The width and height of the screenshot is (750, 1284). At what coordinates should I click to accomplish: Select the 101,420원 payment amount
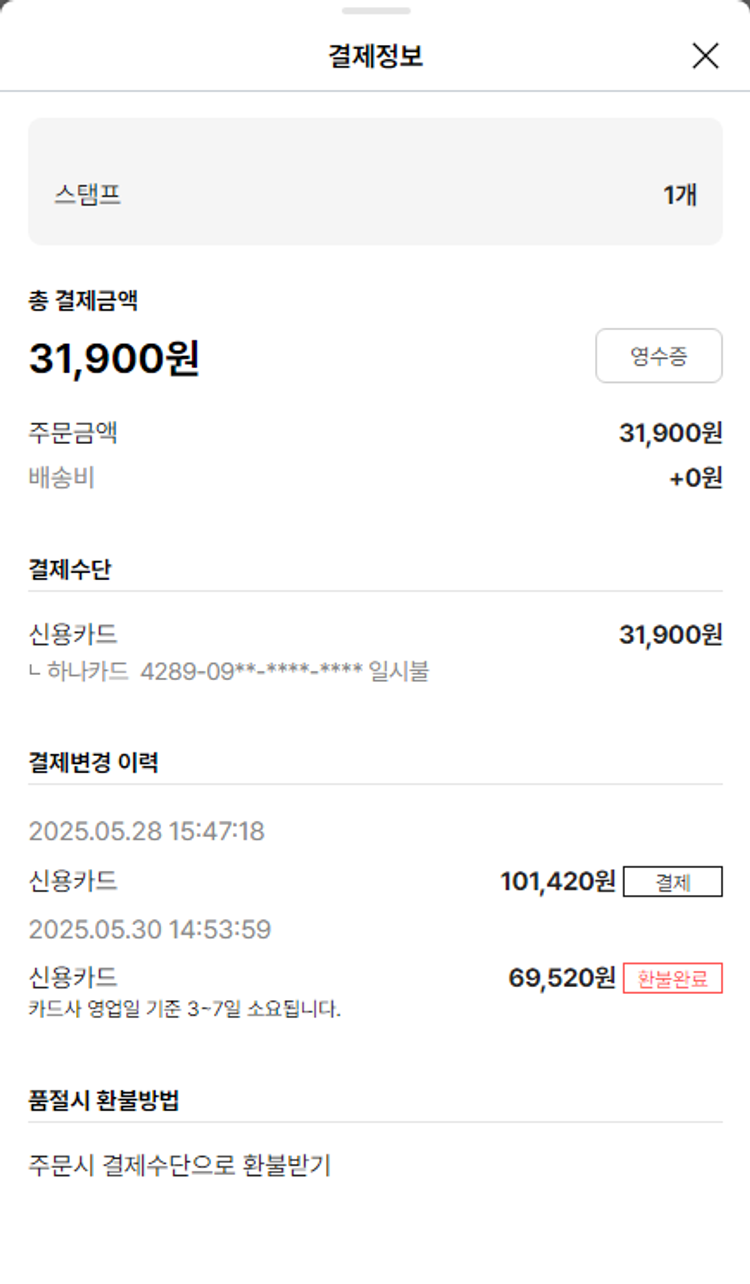click(557, 882)
